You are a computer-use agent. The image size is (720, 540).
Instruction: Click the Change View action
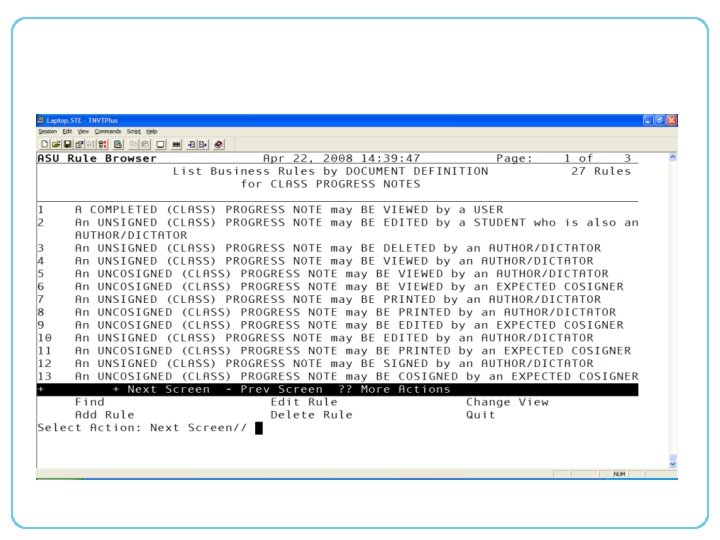pos(507,402)
